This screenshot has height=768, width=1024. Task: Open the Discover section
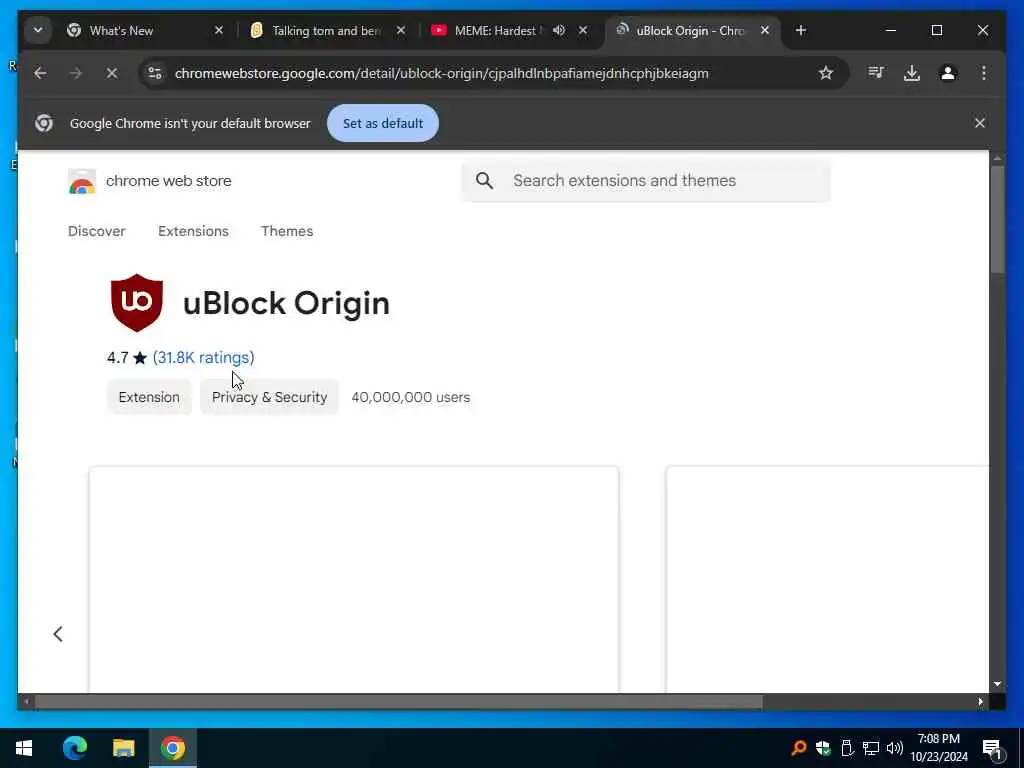click(x=97, y=231)
